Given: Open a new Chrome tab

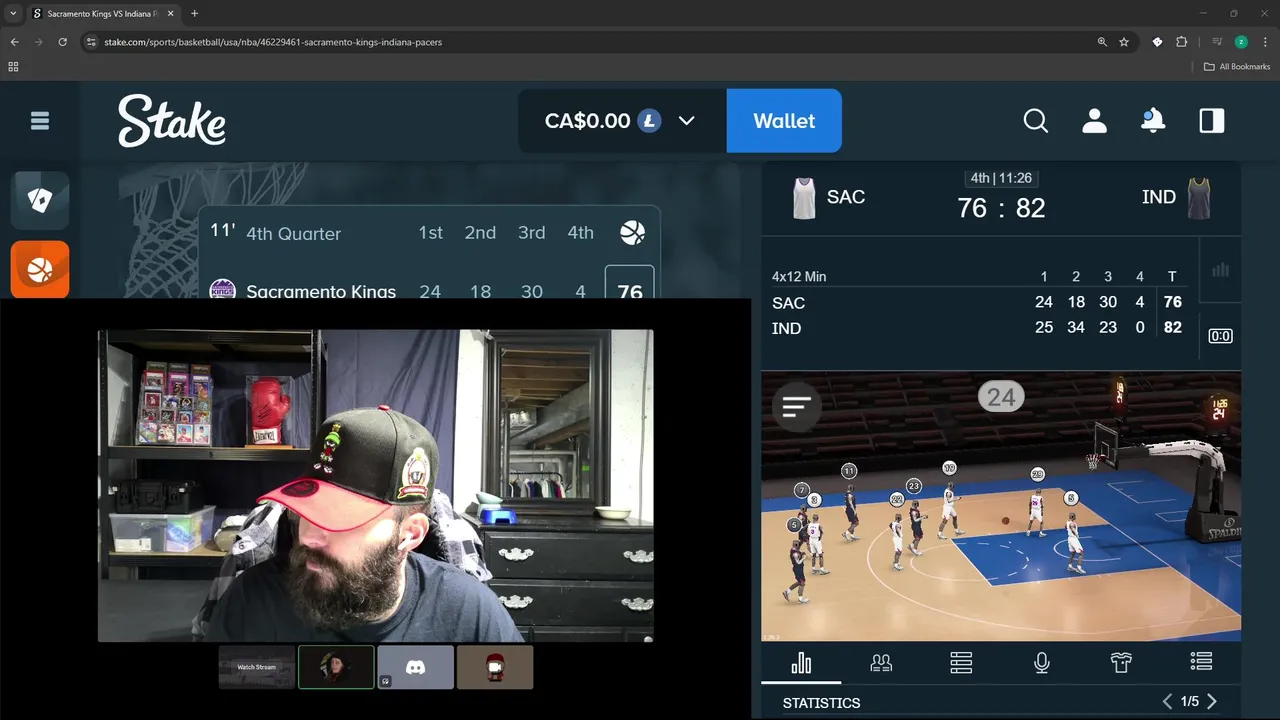Looking at the screenshot, I should [x=194, y=14].
